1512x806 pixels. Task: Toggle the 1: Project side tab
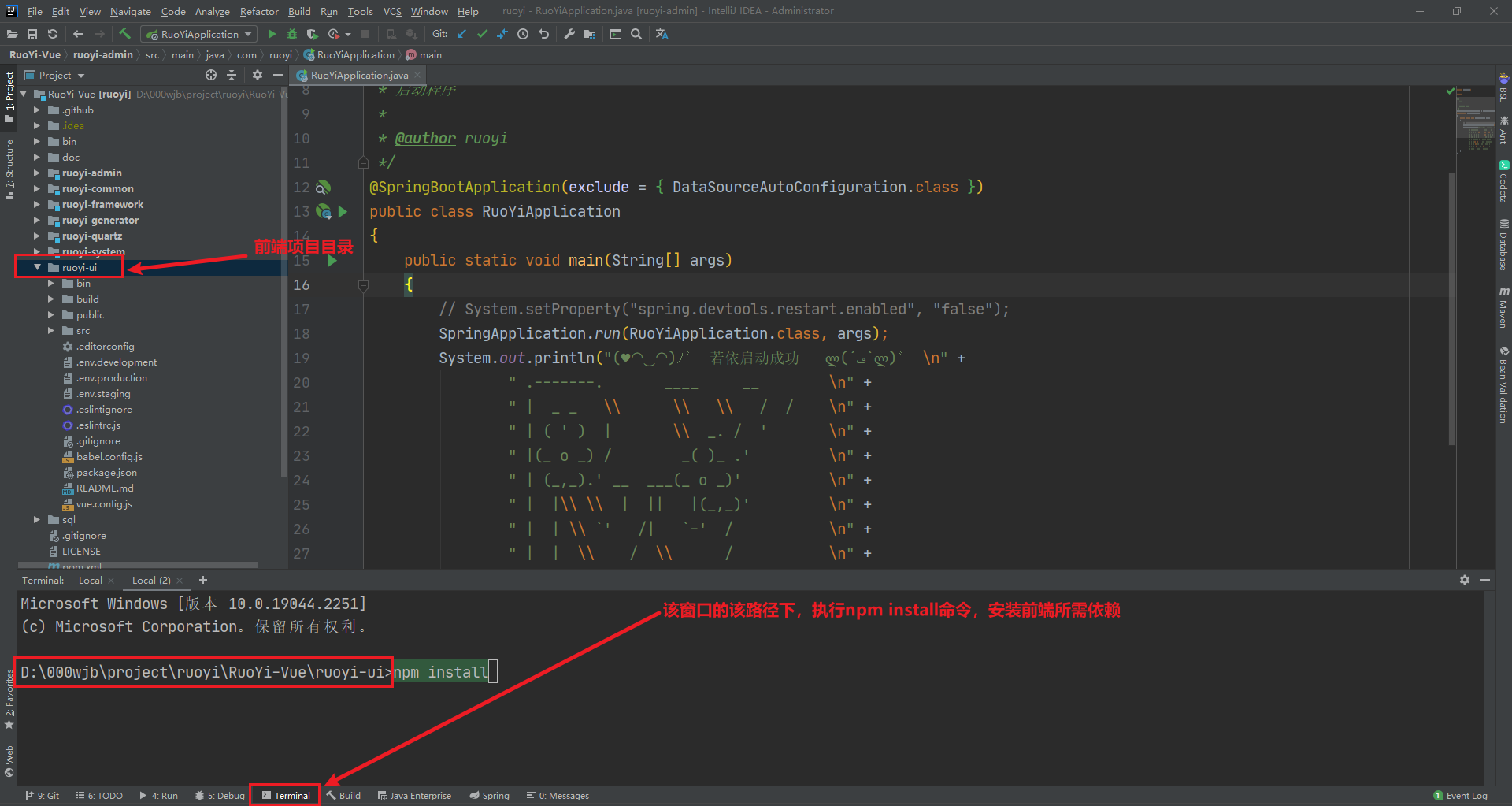coord(9,97)
